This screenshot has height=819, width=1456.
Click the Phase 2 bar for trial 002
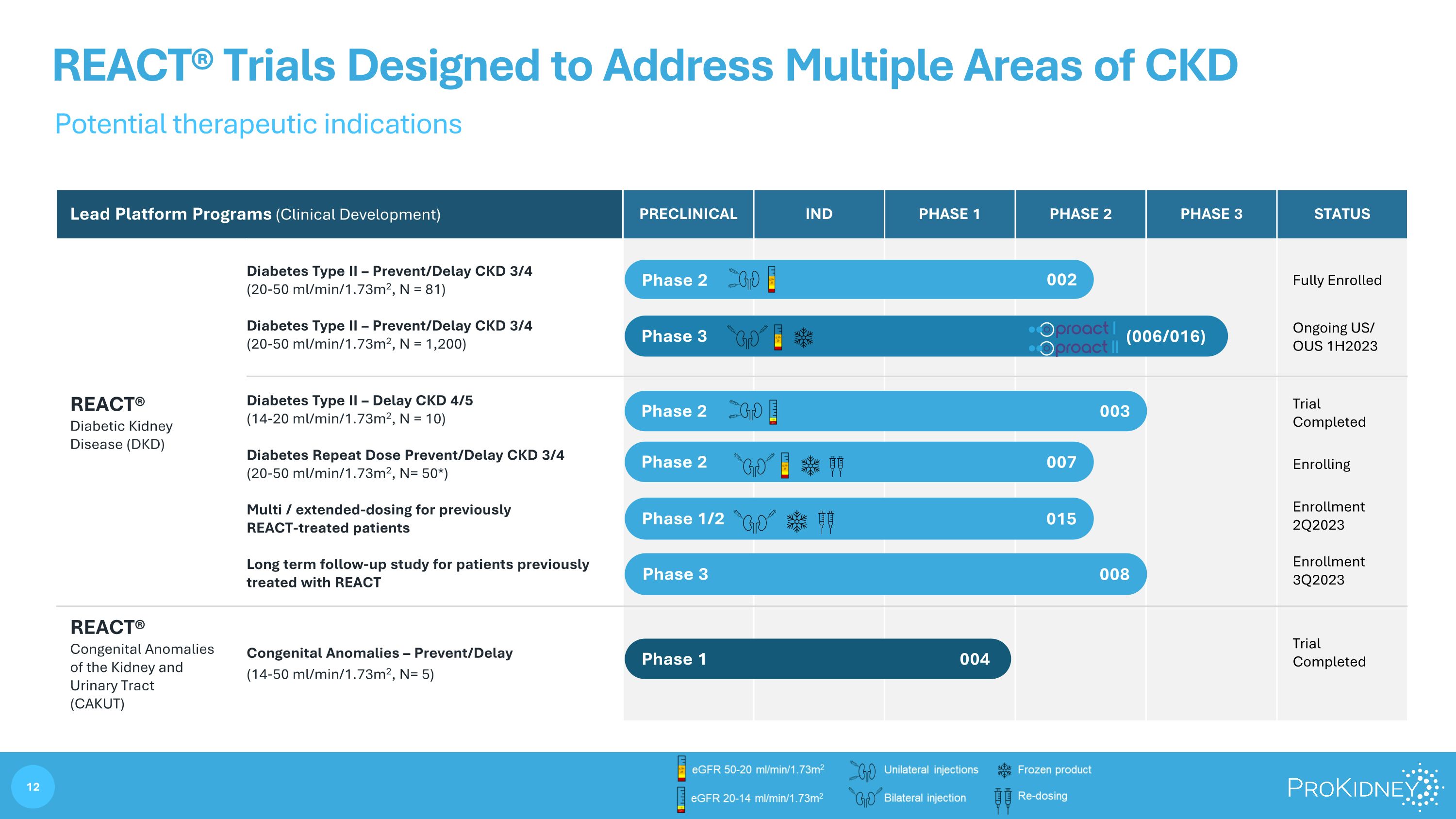point(859,279)
